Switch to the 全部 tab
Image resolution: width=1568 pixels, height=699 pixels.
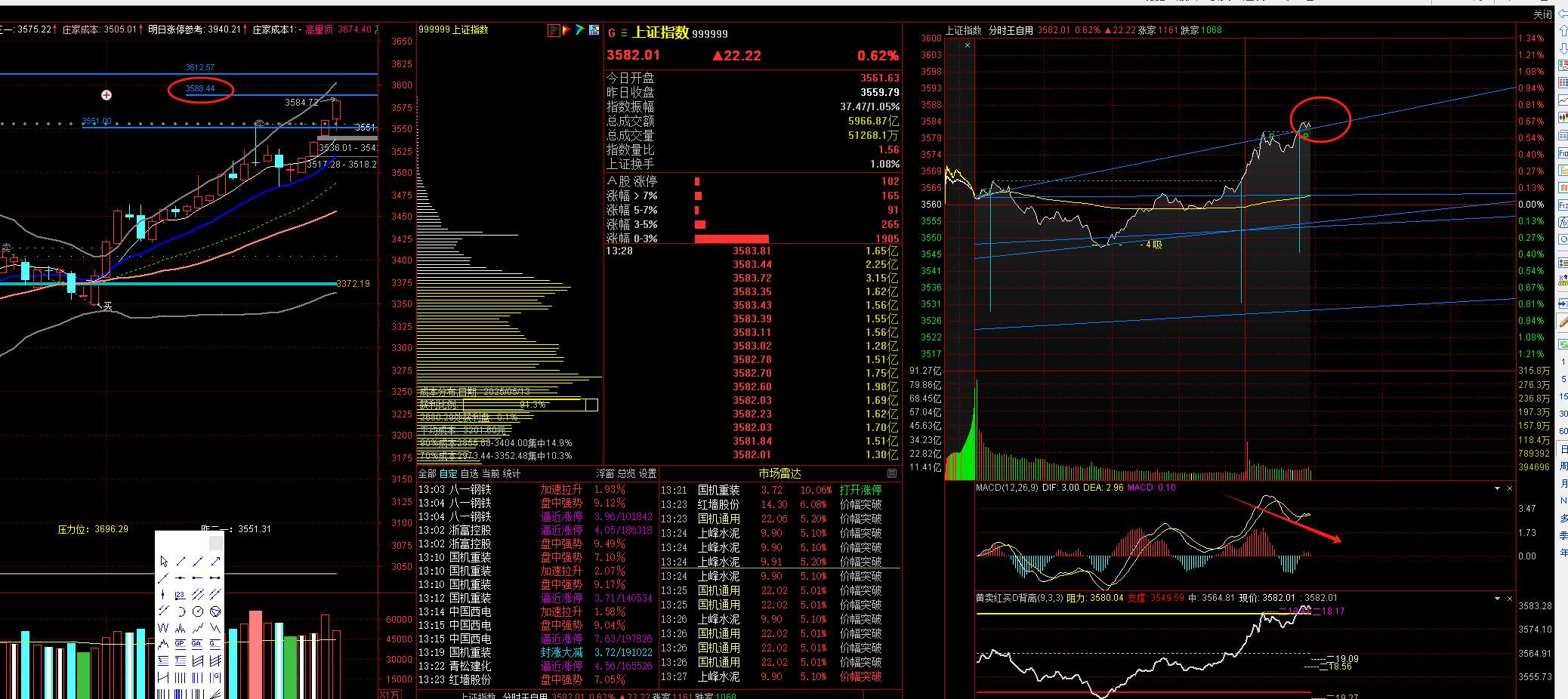point(427,473)
